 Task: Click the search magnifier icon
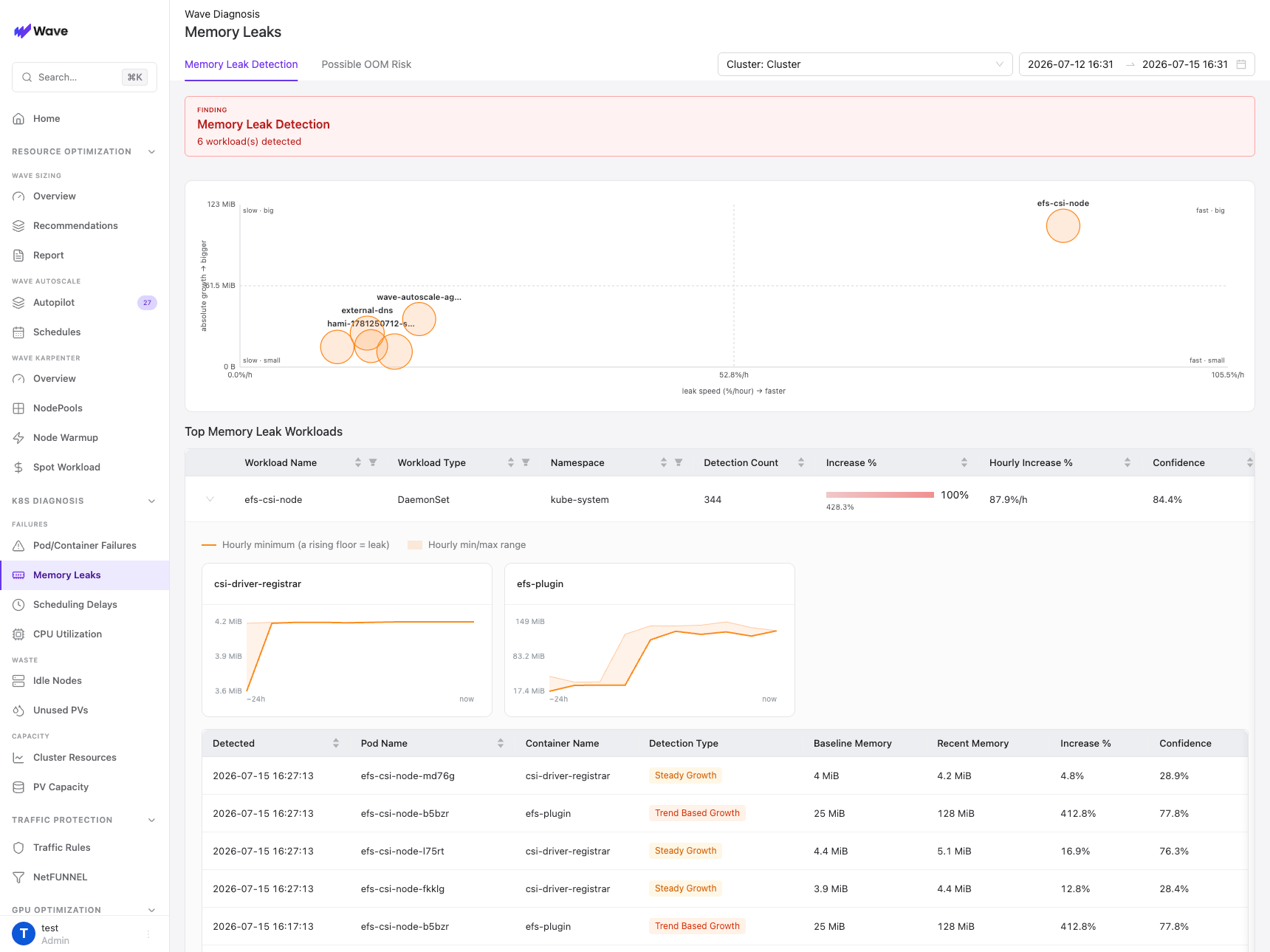pyautogui.click(x=27, y=78)
